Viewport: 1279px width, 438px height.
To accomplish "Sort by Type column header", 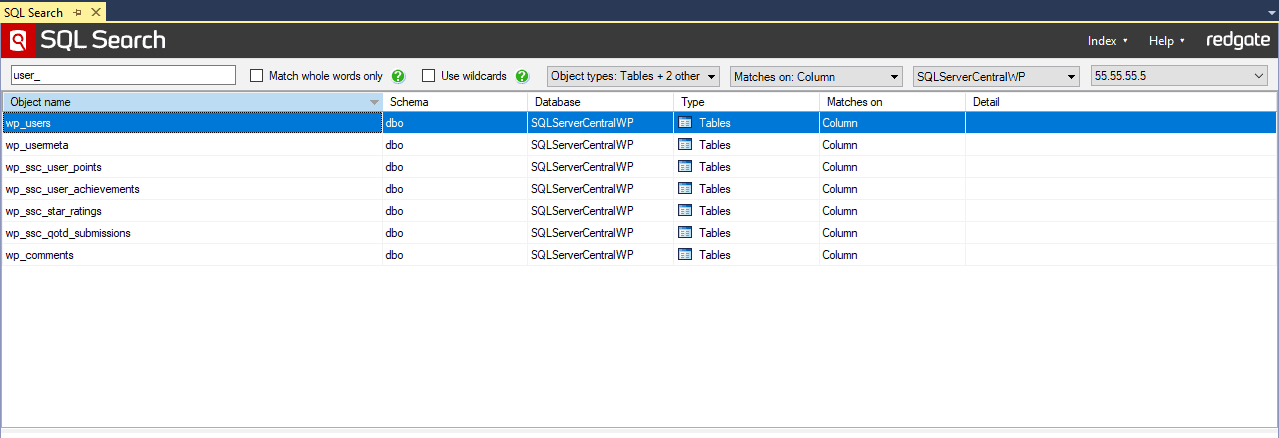I will click(x=747, y=102).
